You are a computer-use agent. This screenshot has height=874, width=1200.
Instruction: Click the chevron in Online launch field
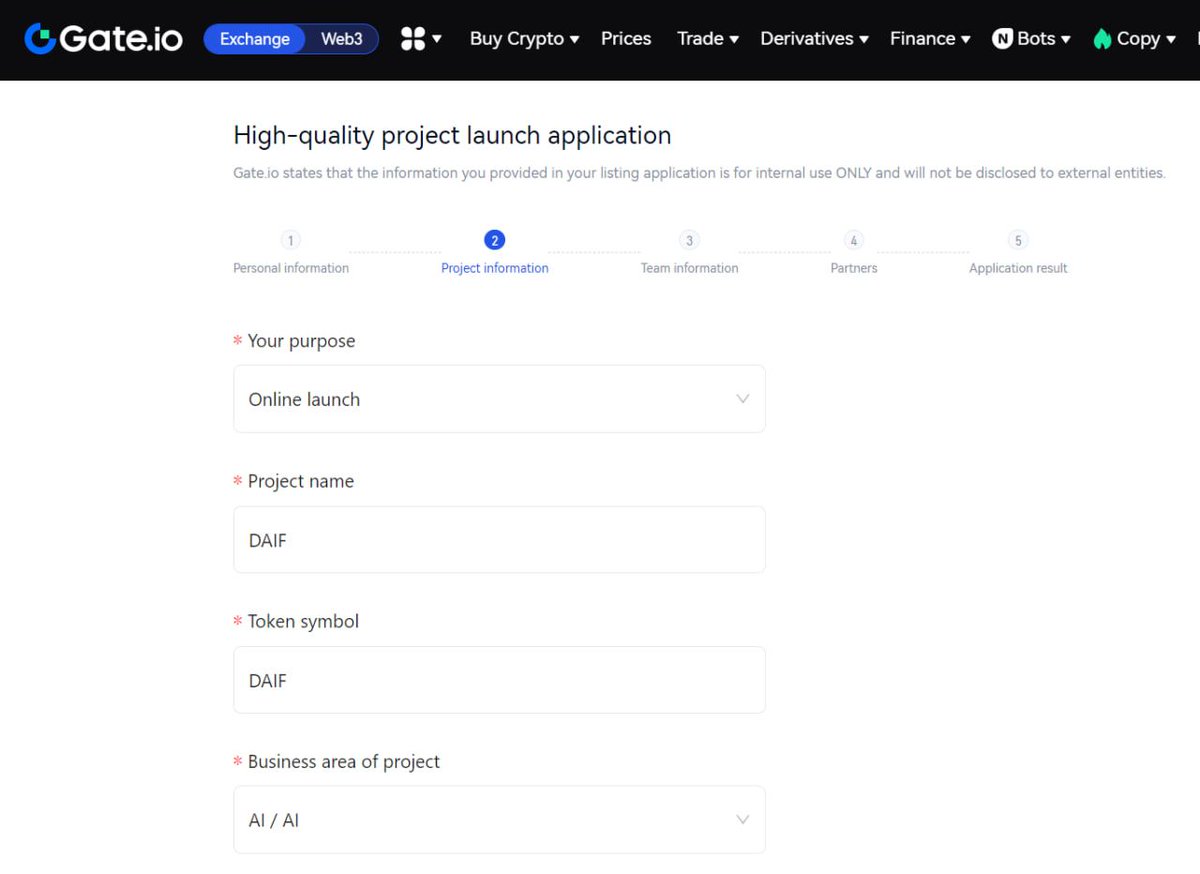743,399
